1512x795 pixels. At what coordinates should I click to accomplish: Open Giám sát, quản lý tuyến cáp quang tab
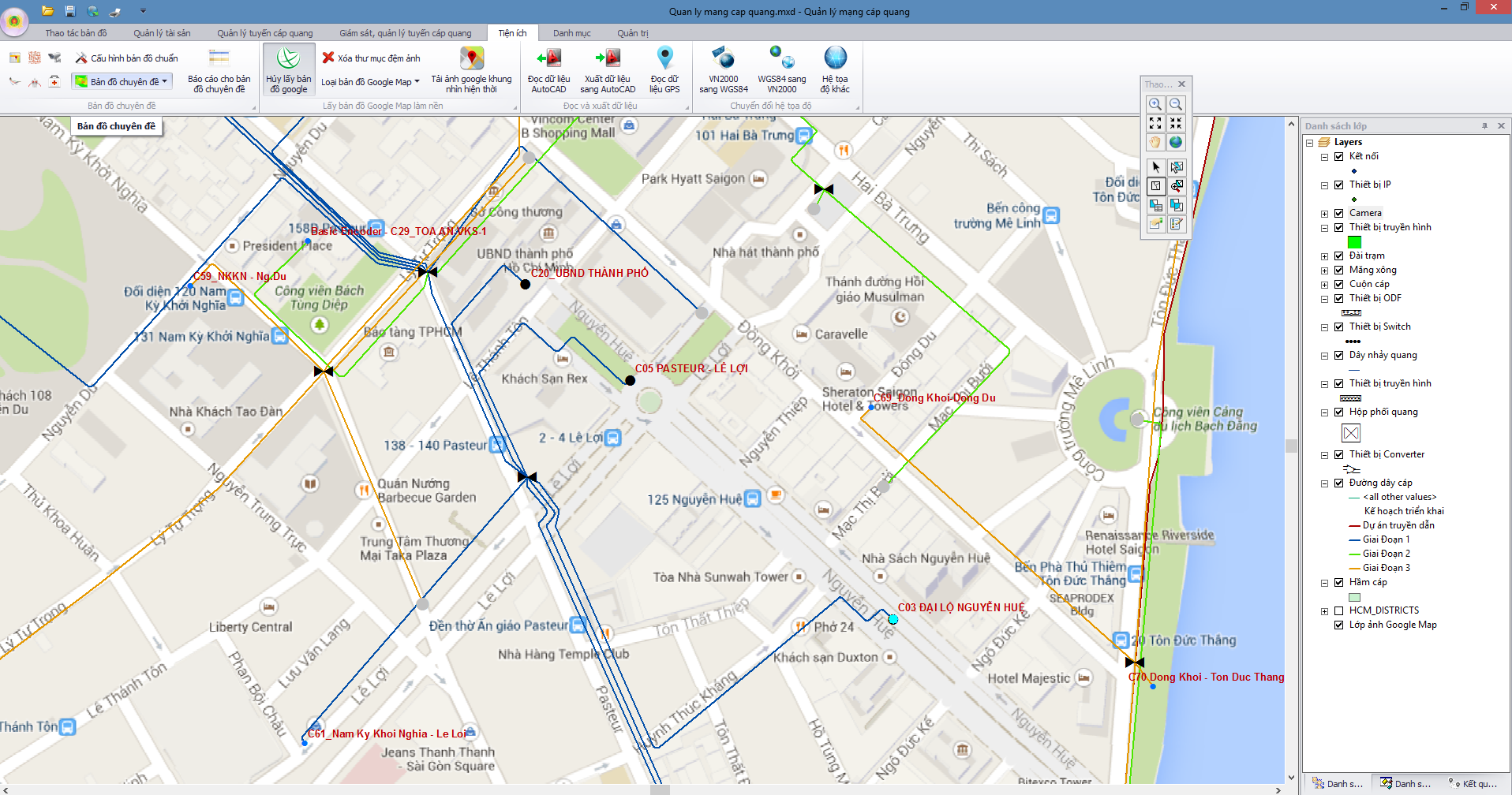(x=406, y=33)
